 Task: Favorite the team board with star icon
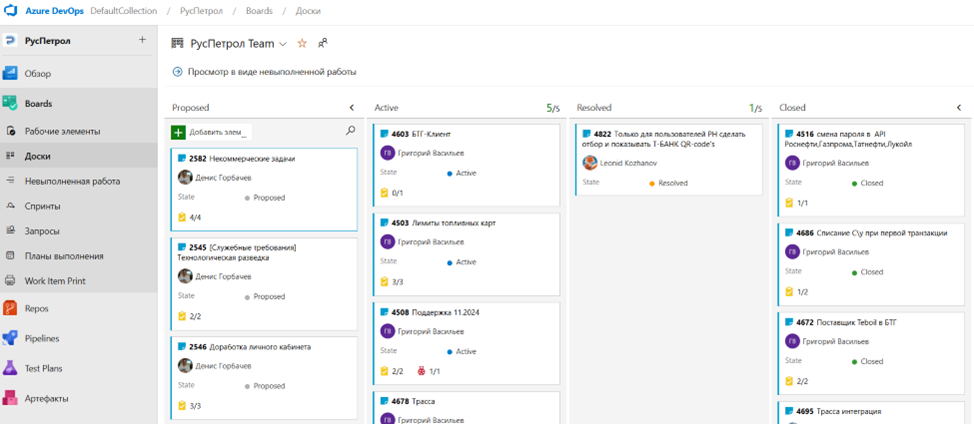click(302, 44)
